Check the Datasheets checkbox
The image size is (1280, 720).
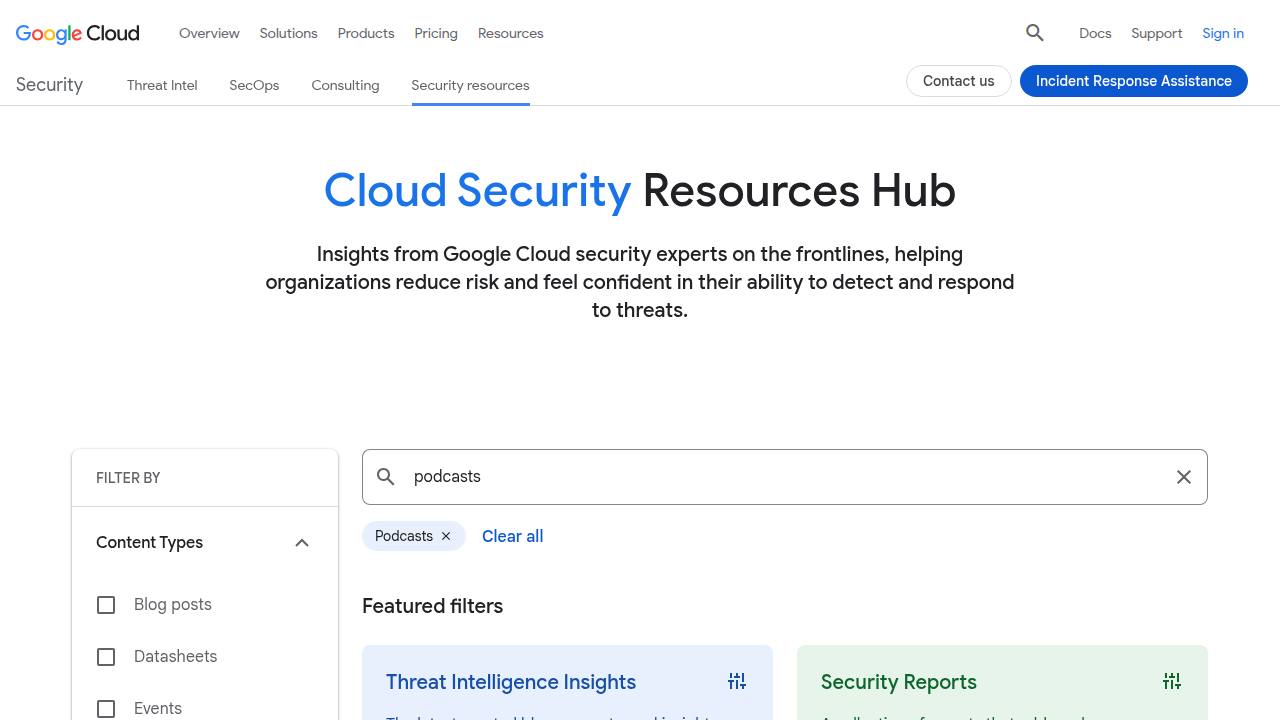(106, 657)
